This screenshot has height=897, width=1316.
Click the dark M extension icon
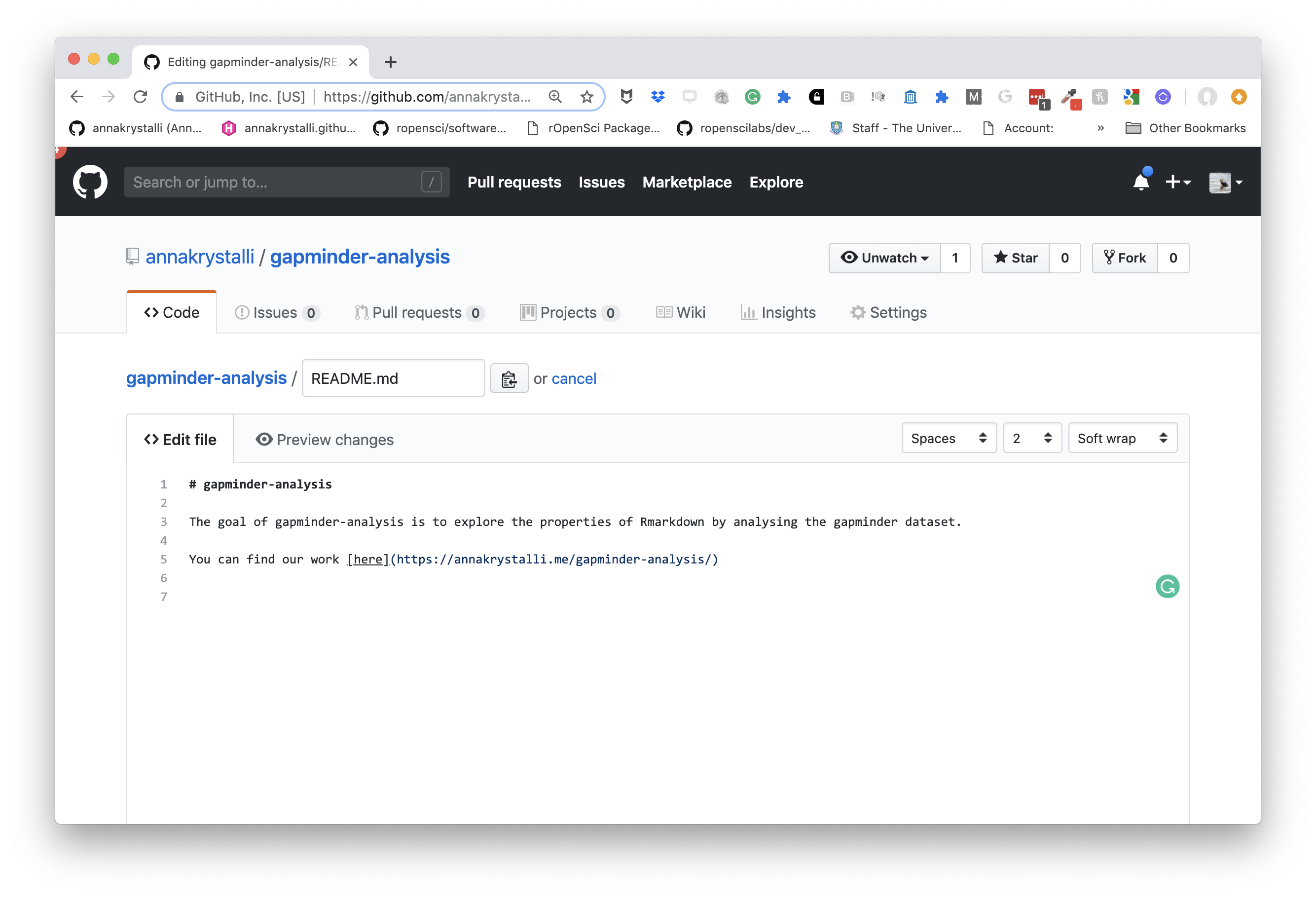(973, 97)
